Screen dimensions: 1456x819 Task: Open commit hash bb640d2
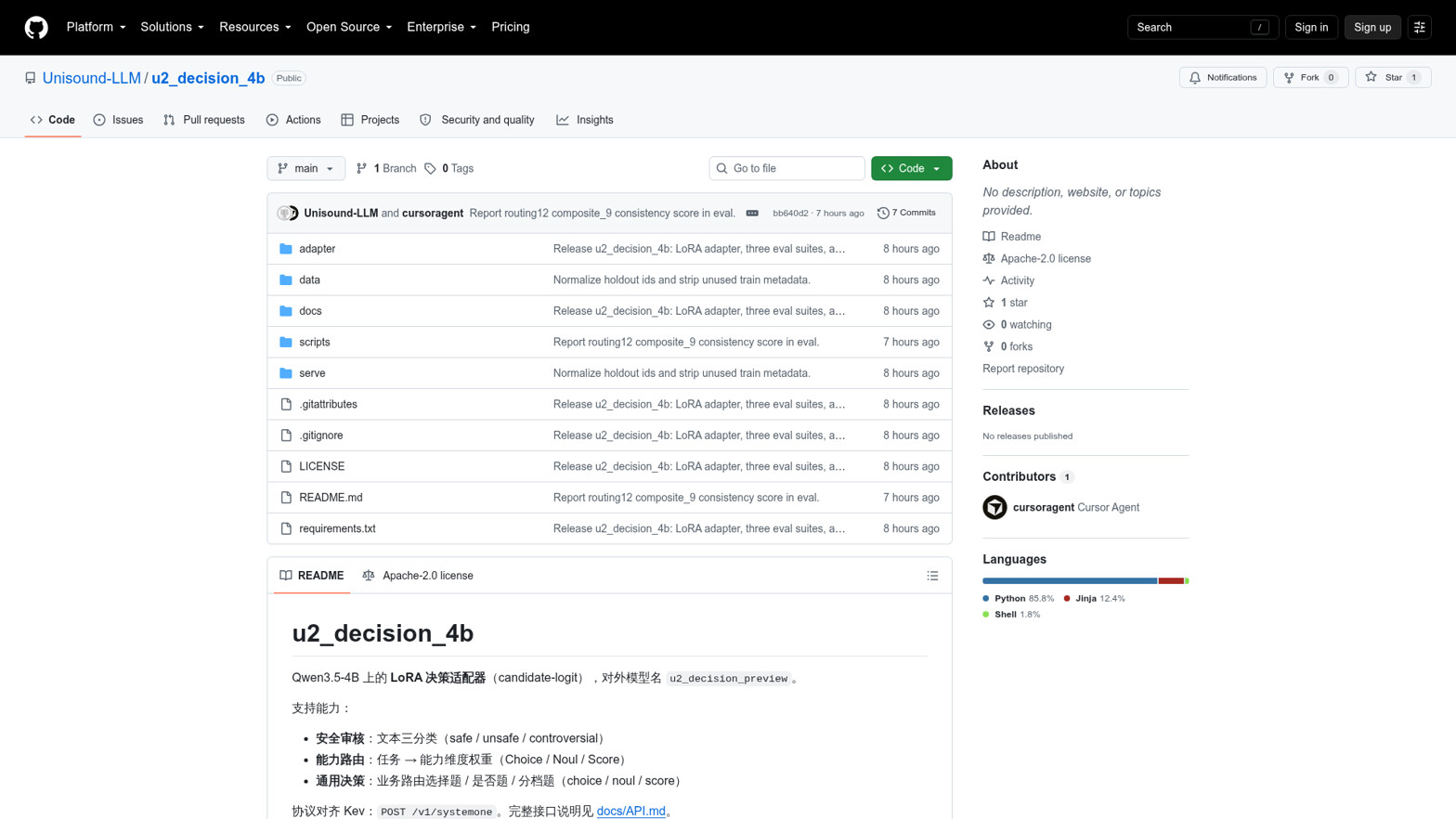790,214
